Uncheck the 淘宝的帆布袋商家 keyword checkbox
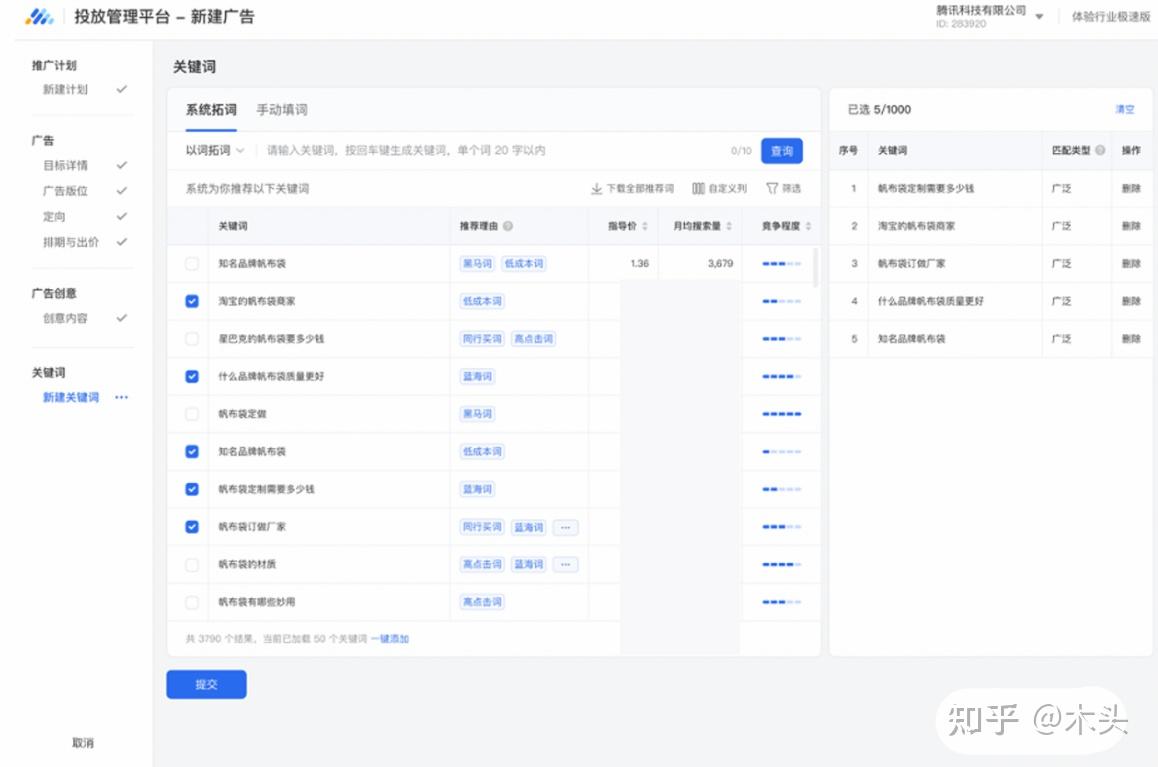The height and width of the screenshot is (767, 1158). coord(192,301)
